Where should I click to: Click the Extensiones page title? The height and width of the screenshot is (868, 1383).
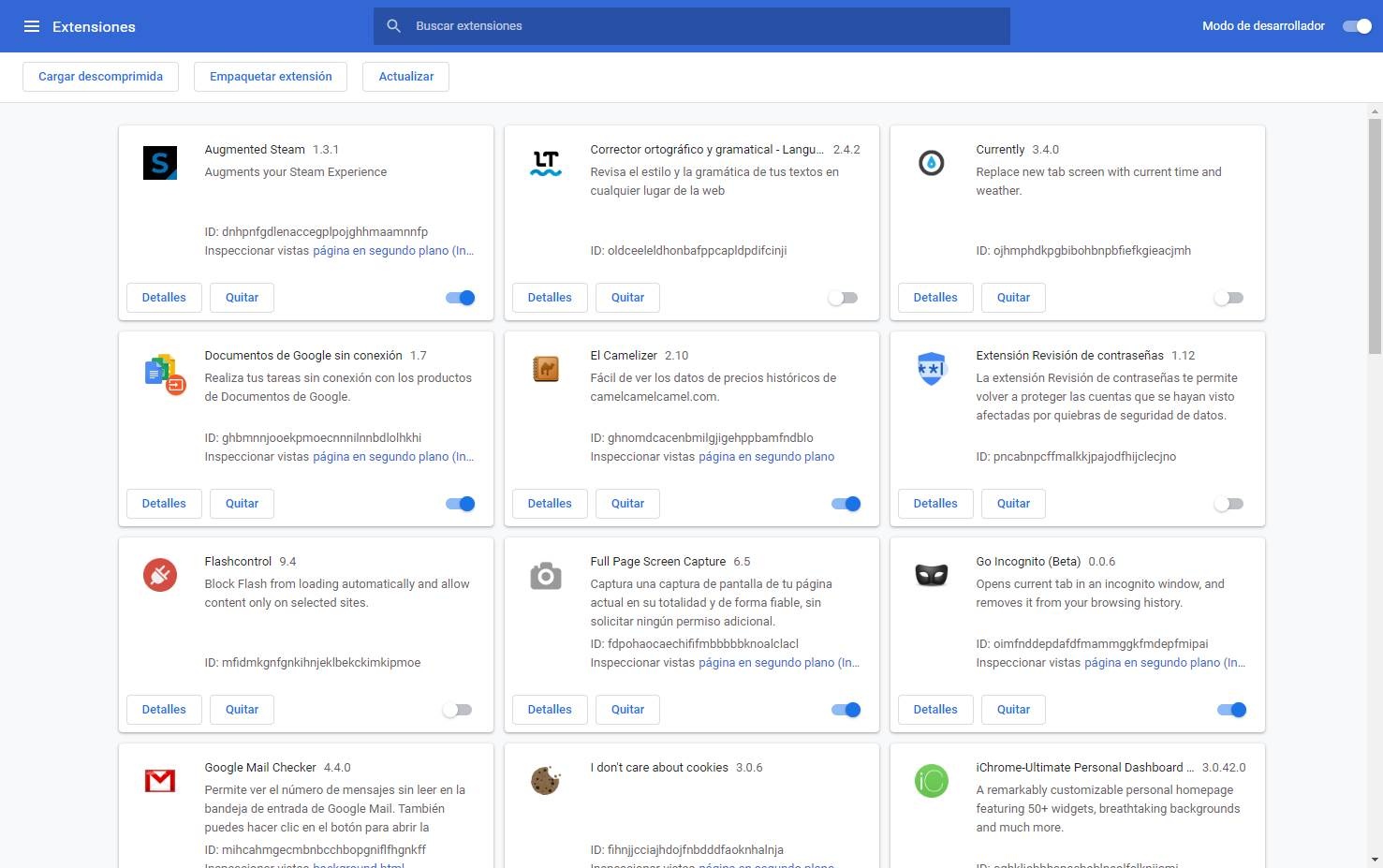tap(94, 26)
